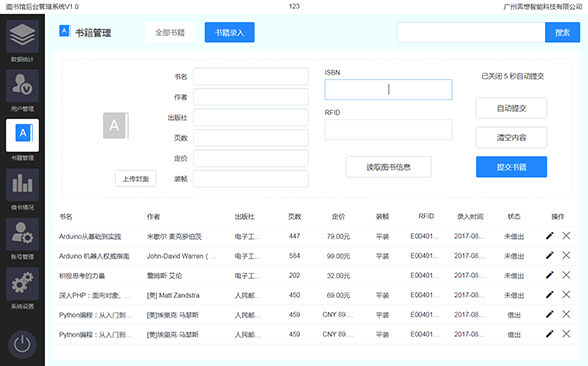The width and height of the screenshot is (588, 366).
Task: Click into the 出版社 input field
Action: coord(251,117)
